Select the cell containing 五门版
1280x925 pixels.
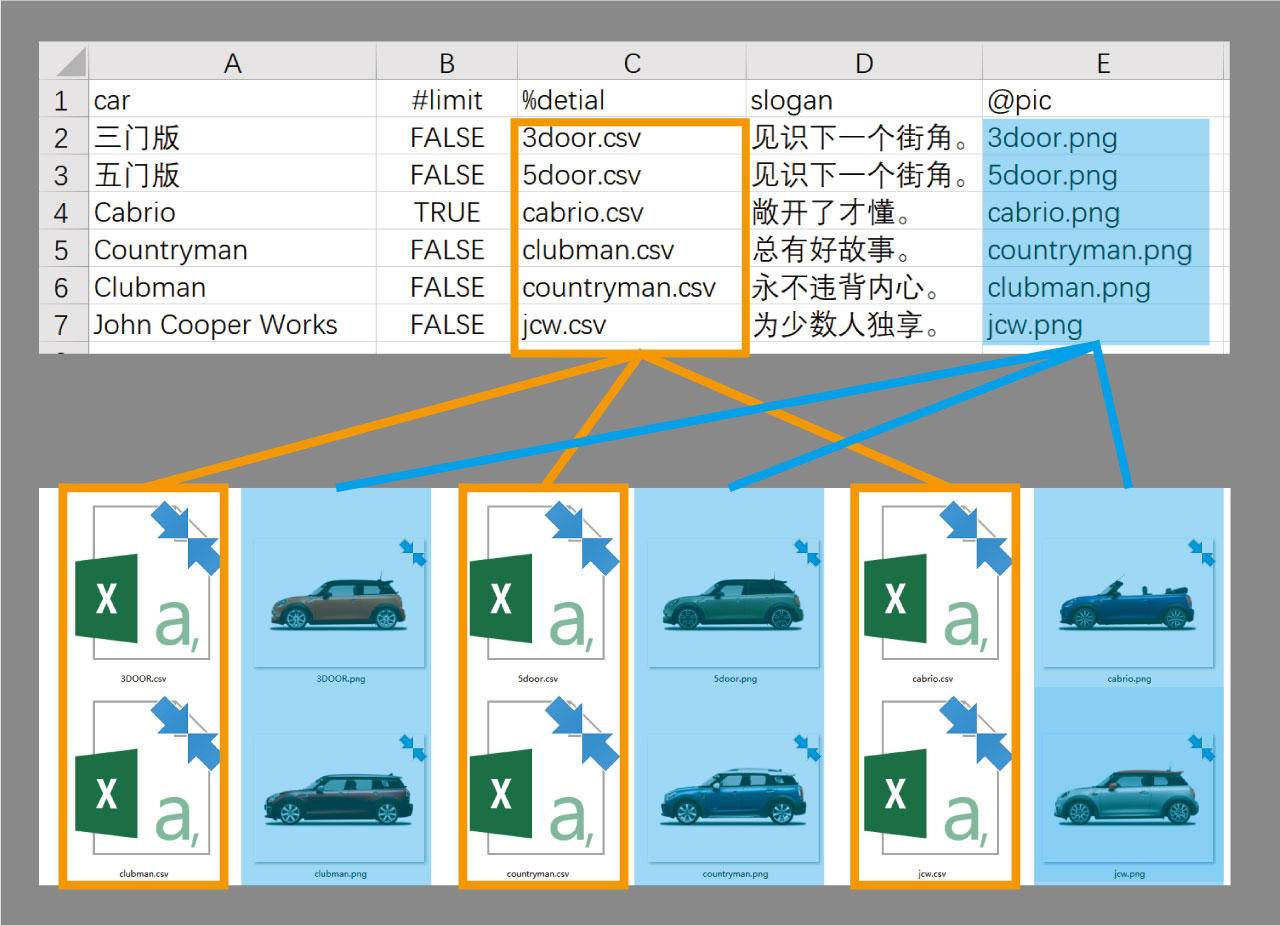click(232, 174)
